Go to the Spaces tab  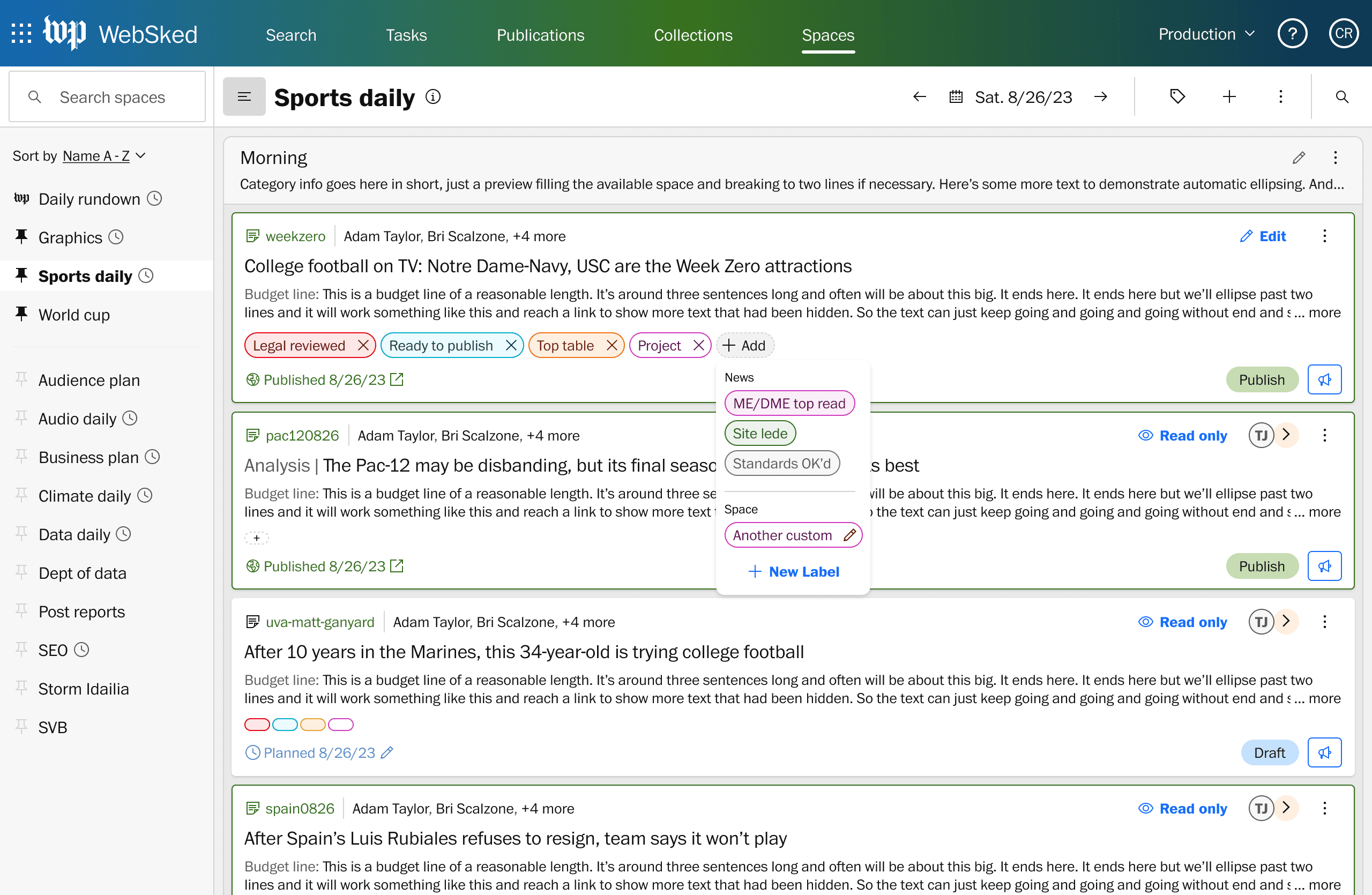tap(828, 35)
